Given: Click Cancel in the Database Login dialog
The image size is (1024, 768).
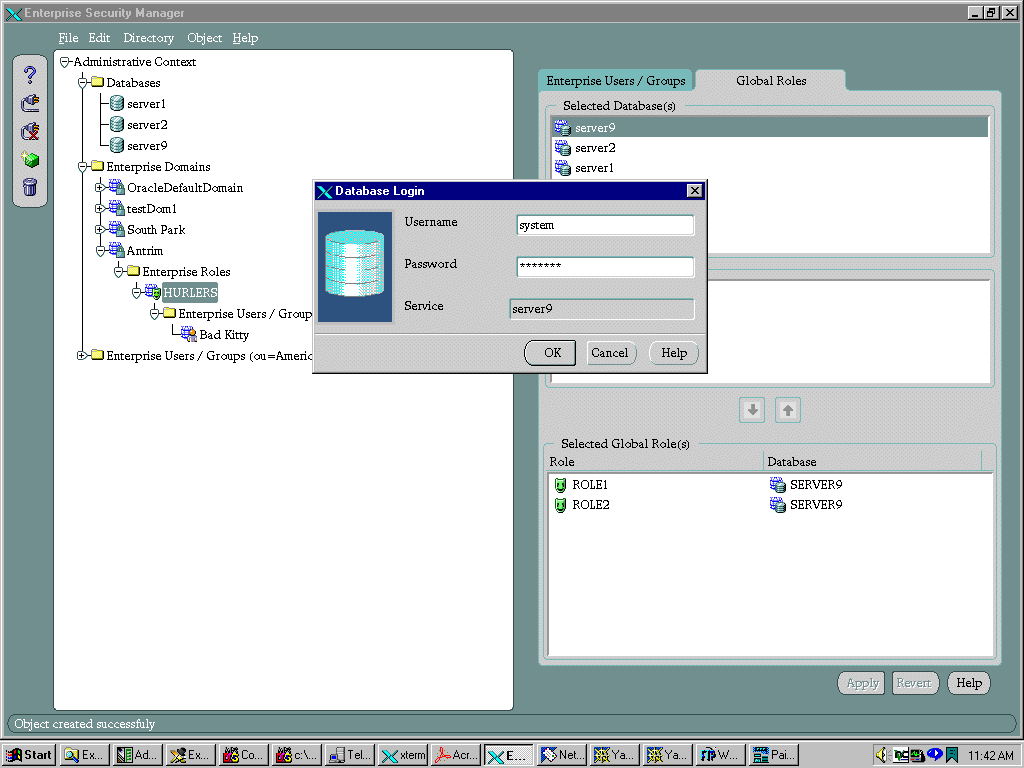Looking at the screenshot, I should (610, 353).
